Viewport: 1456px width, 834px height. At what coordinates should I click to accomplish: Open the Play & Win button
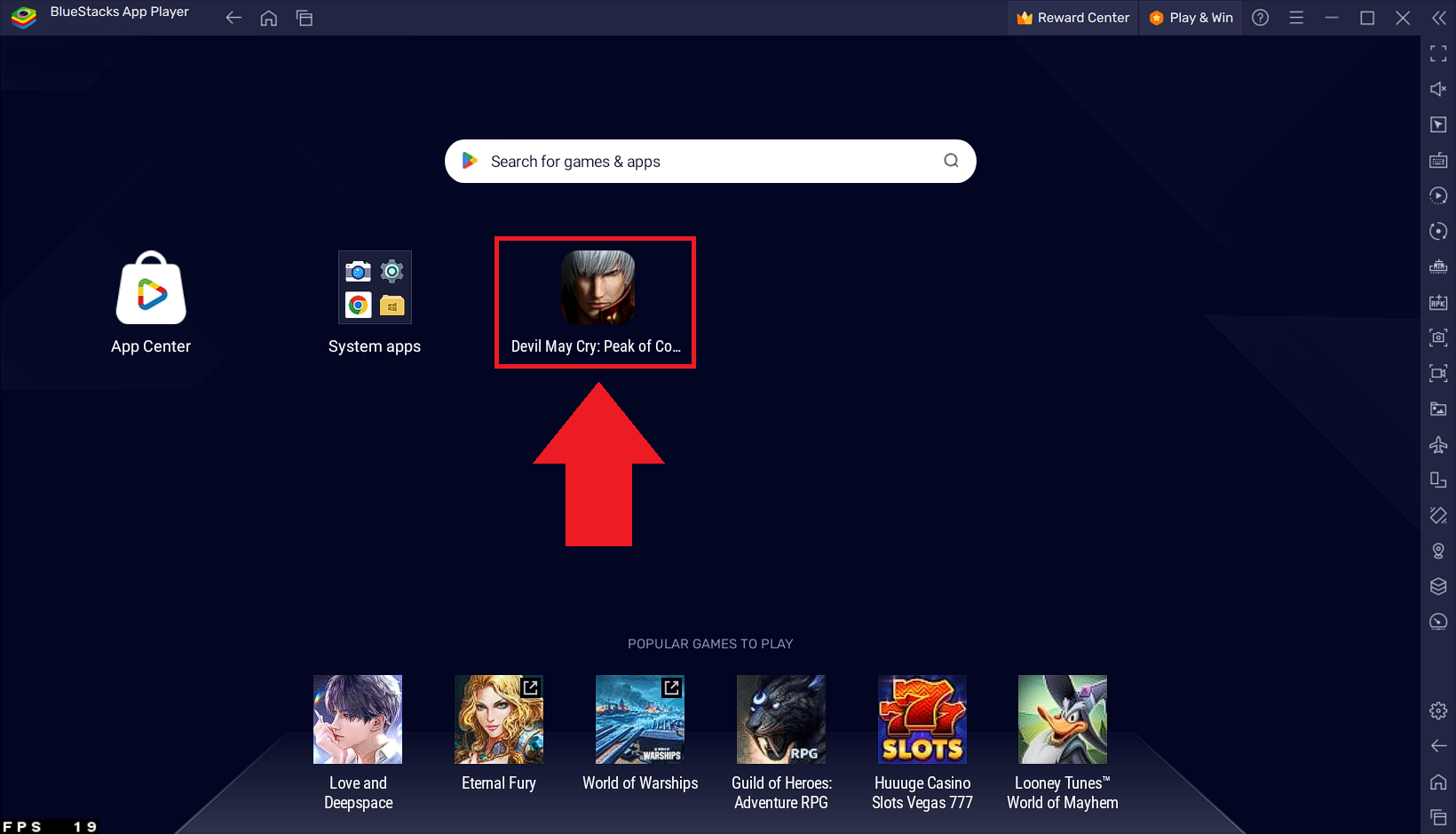pyautogui.click(x=1191, y=18)
